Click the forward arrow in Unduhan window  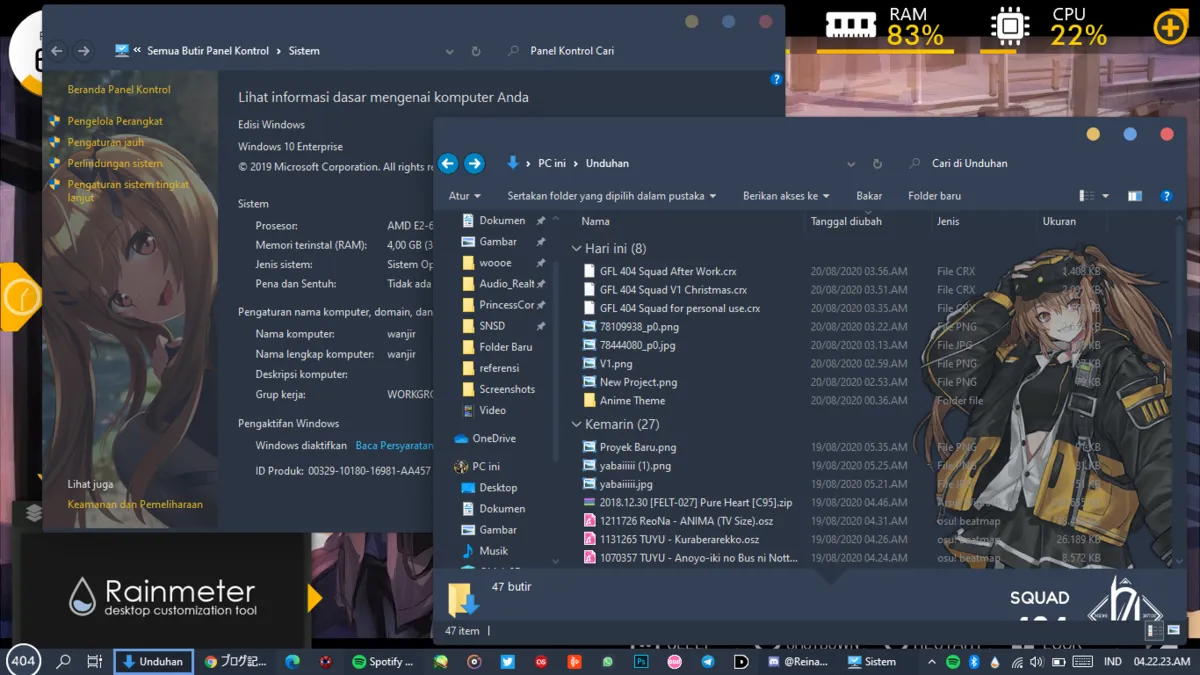click(474, 163)
